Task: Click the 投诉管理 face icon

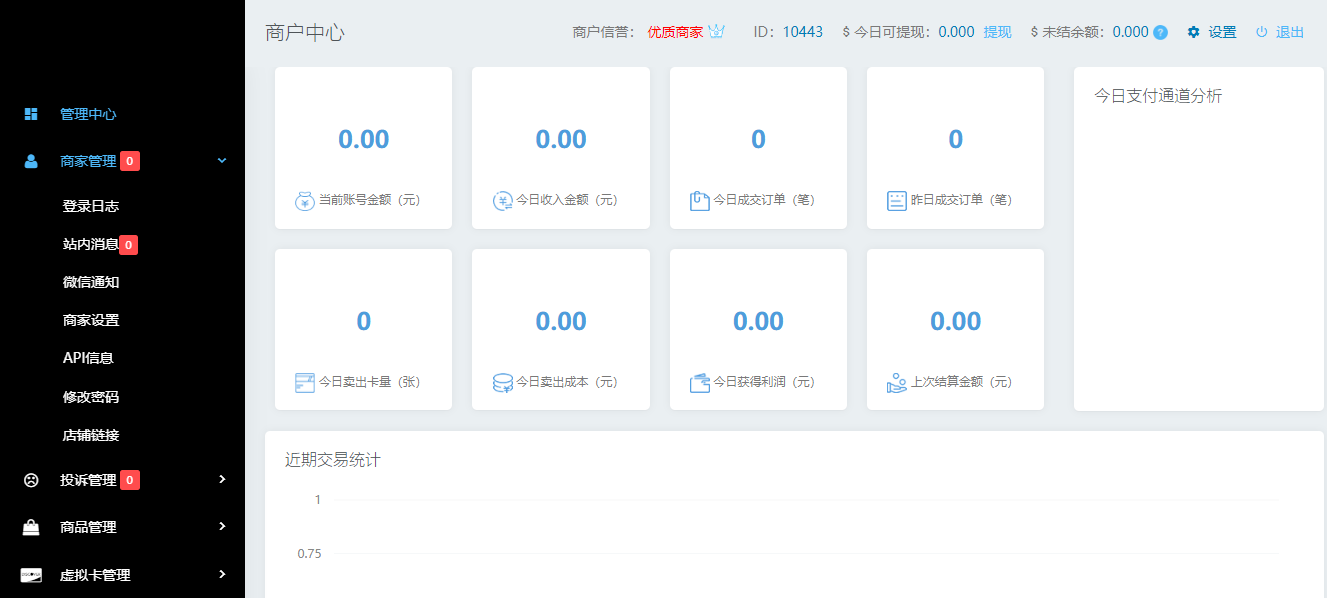Action: pos(29,479)
